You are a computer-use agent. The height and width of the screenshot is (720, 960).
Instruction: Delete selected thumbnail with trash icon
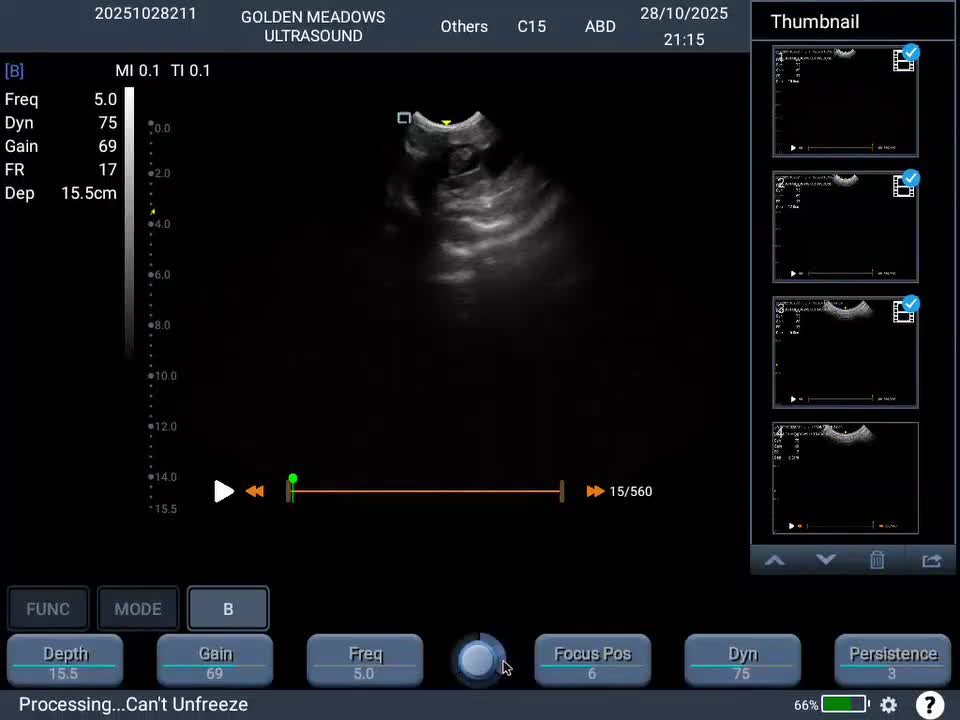click(877, 560)
